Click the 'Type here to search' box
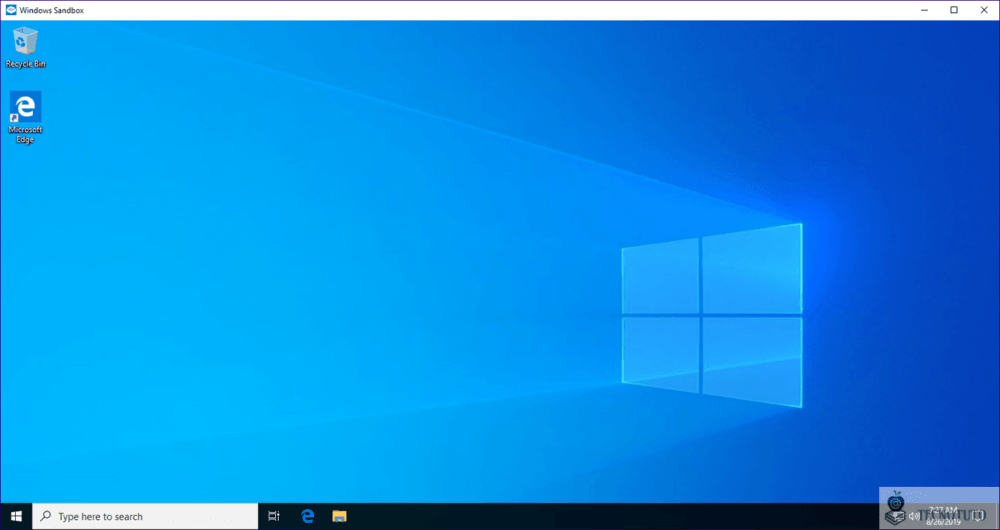This screenshot has width=1000, height=530. [x=145, y=516]
